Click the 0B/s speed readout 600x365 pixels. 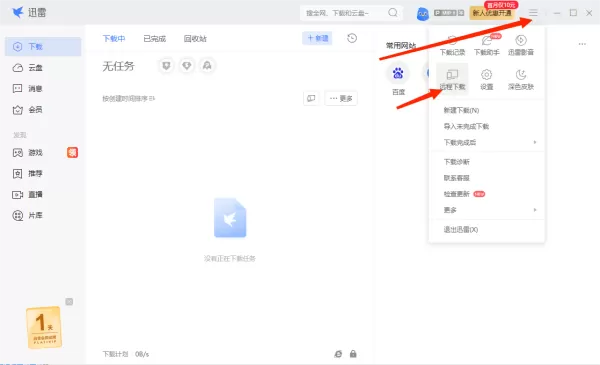point(142,354)
